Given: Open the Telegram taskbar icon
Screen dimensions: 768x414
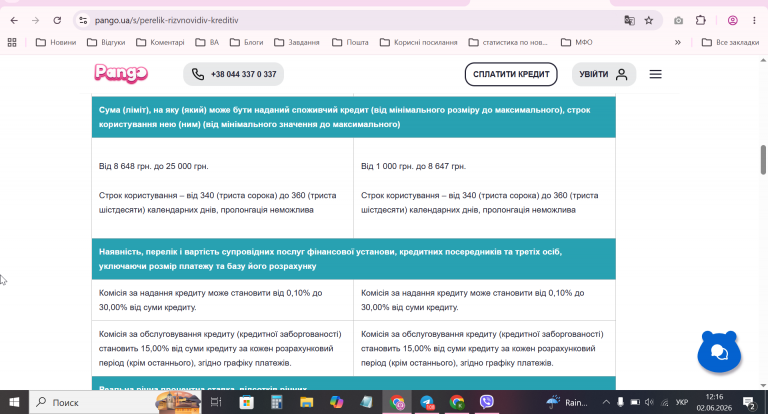Looking at the screenshot, I should tap(427, 402).
